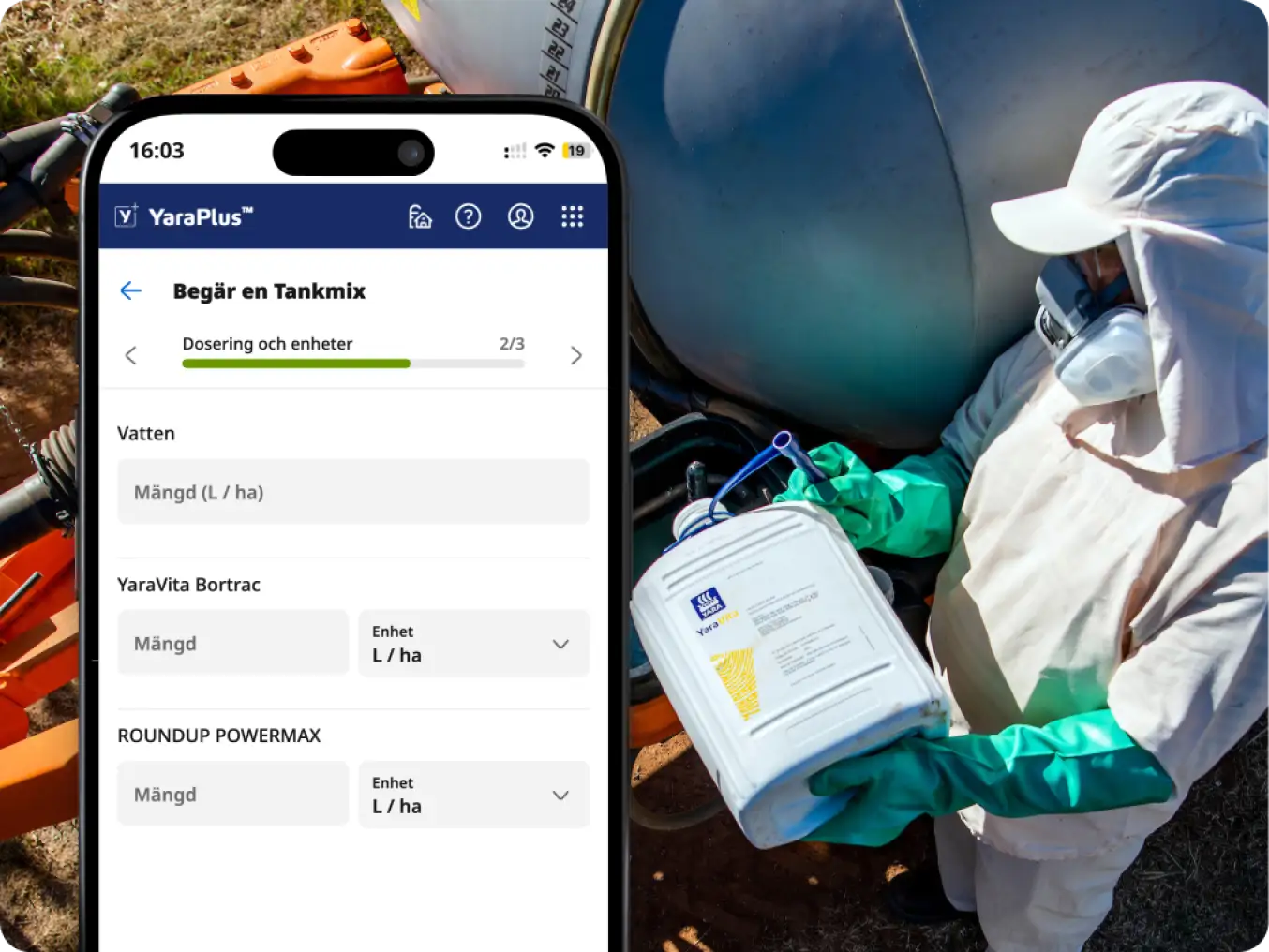
Task: Open the help question mark icon
Action: (469, 216)
